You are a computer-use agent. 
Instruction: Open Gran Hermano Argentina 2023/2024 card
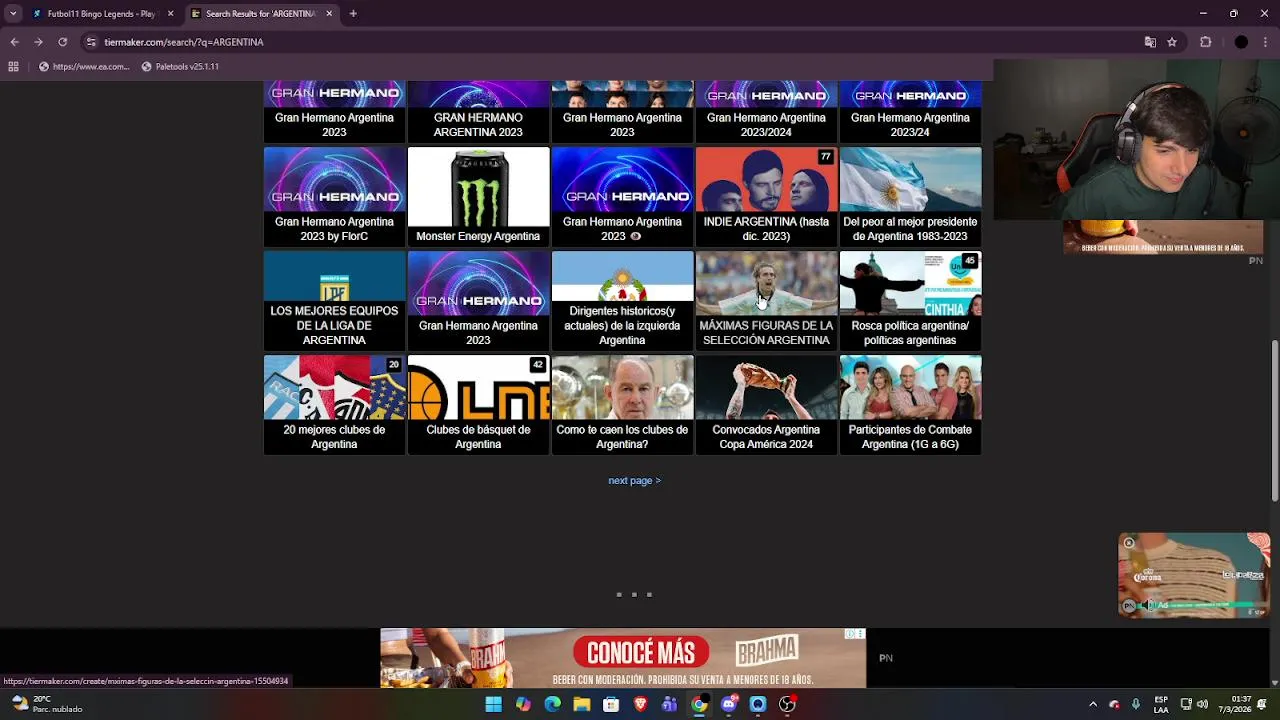pos(766,112)
